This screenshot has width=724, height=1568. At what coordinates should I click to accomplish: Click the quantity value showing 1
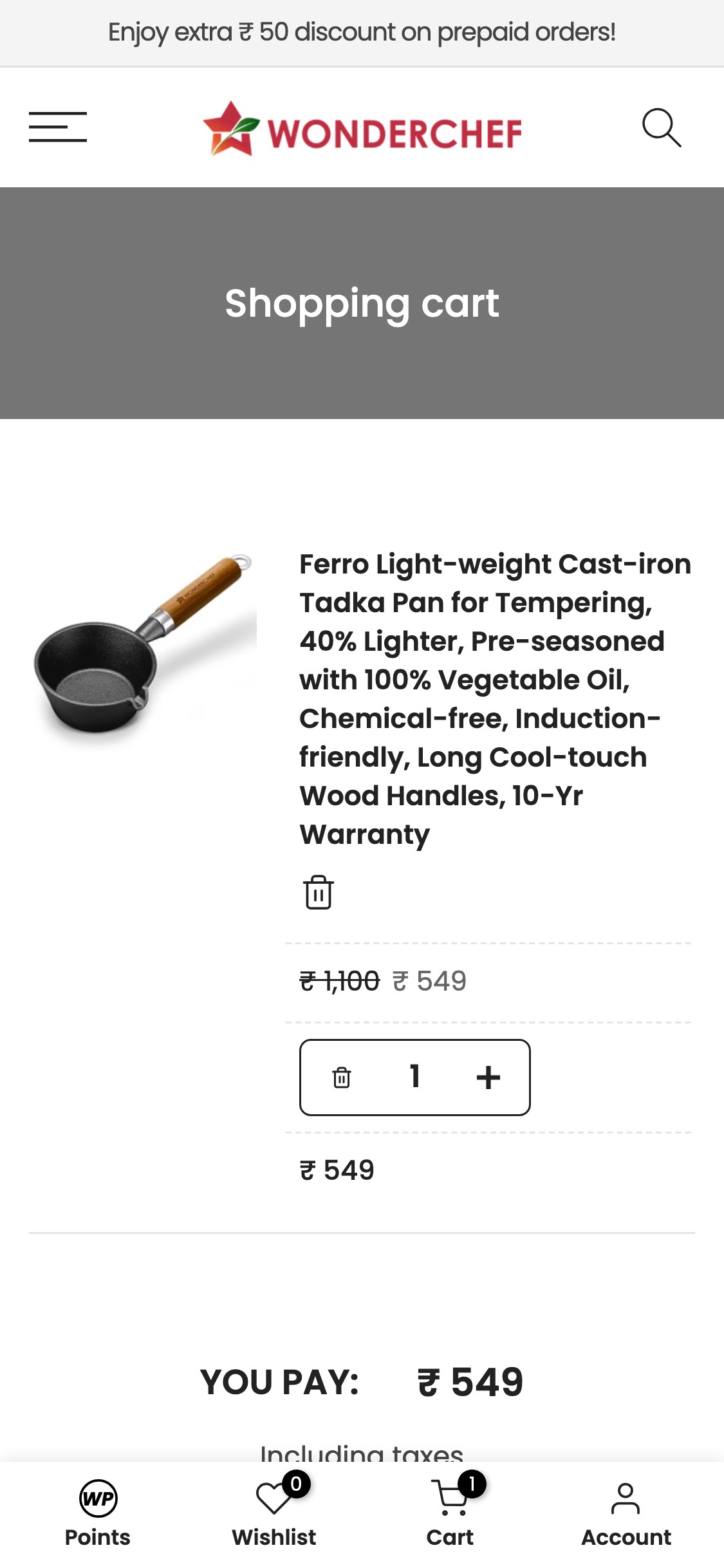(x=414, y=1076)
